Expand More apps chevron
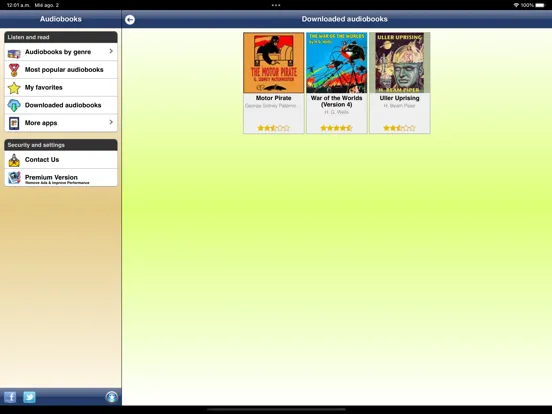Viewport: 552px width, 414px height. point(111,122)
